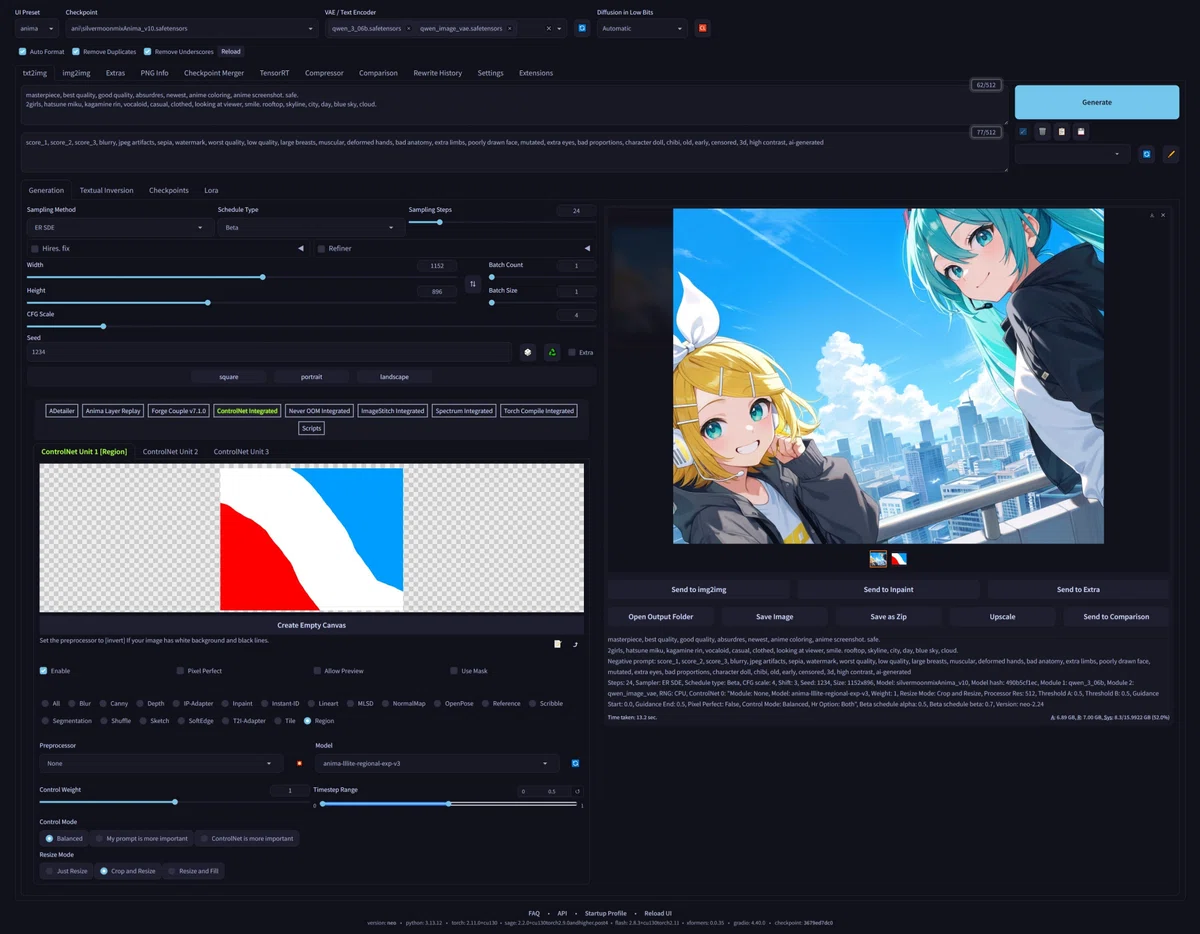Remove the qwen_3_06b.safetensors tag
The width and height of the screenshot is (1200, 934).
pos(408,29)
